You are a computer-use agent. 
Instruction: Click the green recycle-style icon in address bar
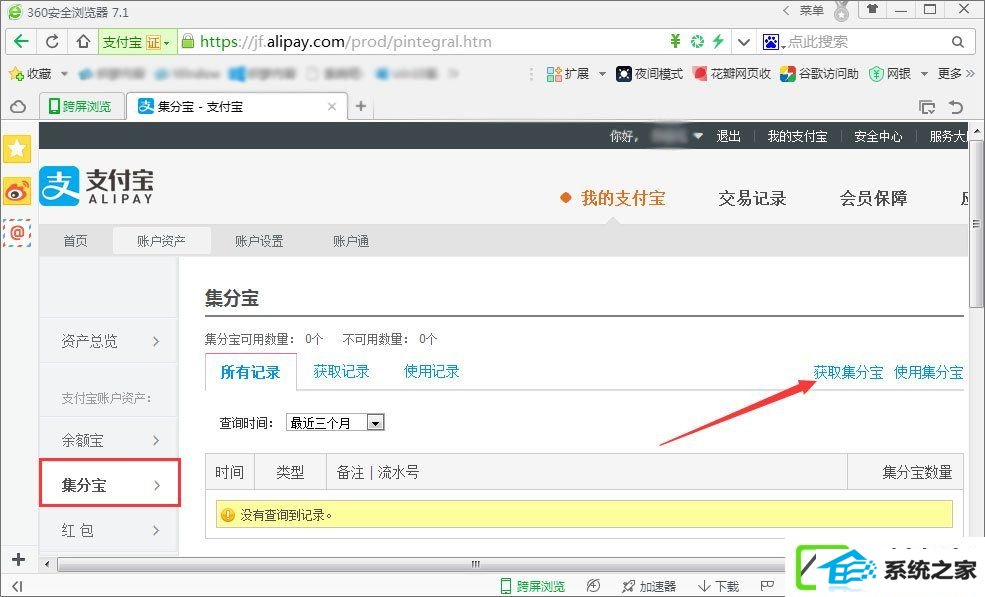(x=697, y=41)
